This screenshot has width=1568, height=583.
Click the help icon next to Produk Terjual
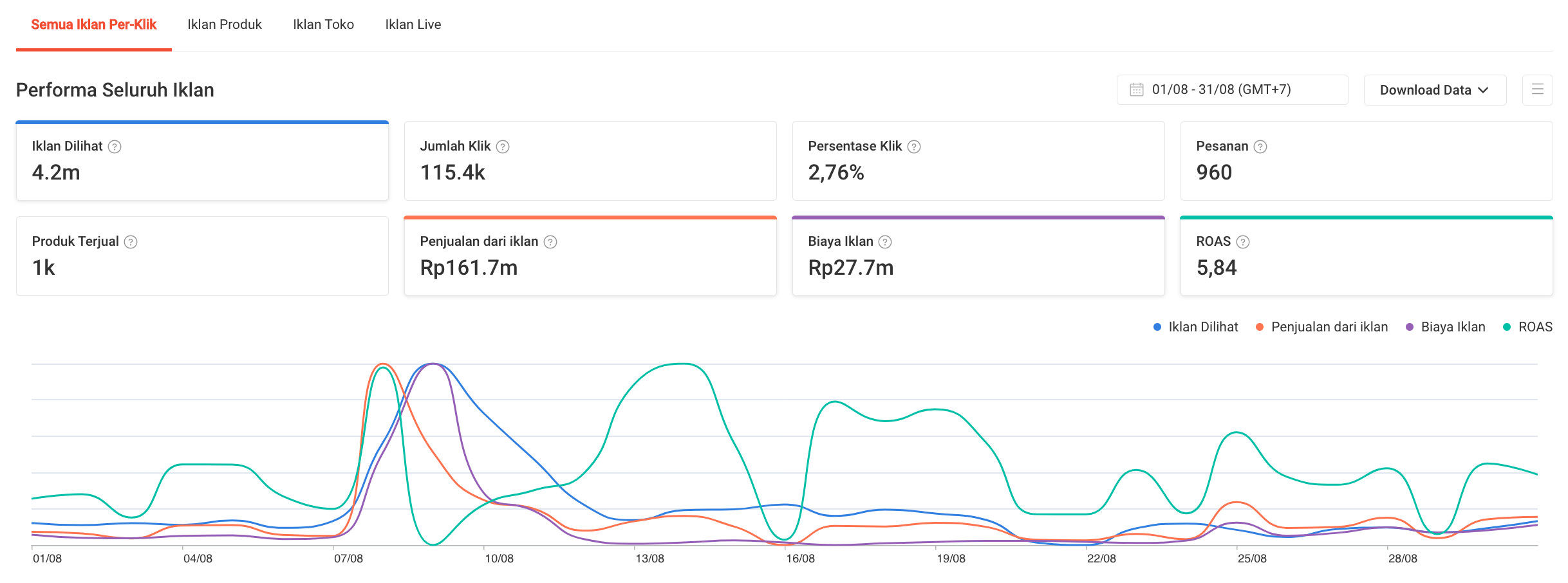coord(131,242)
